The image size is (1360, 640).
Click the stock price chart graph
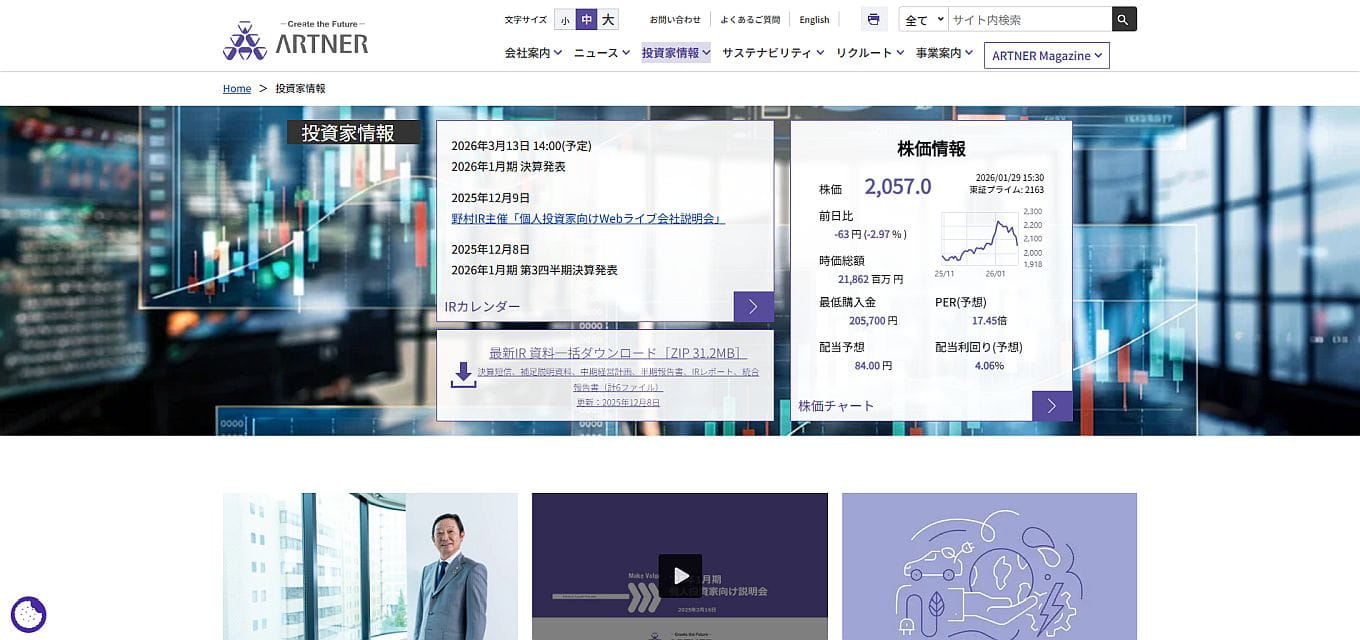(978, 235)
